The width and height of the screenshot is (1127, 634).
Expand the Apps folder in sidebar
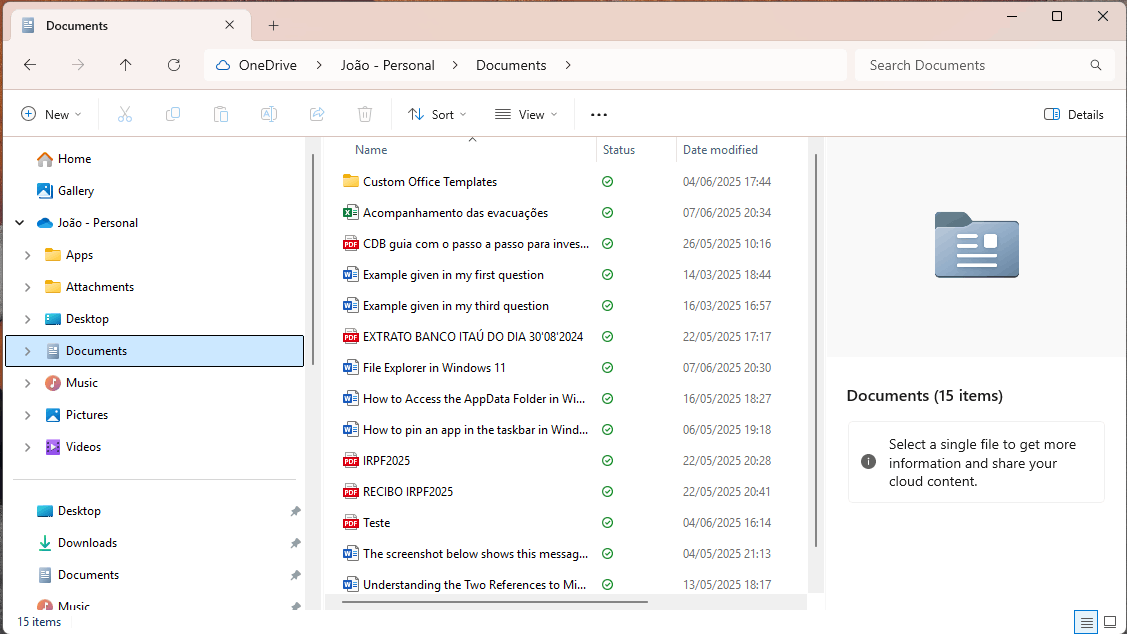(27, 255)
